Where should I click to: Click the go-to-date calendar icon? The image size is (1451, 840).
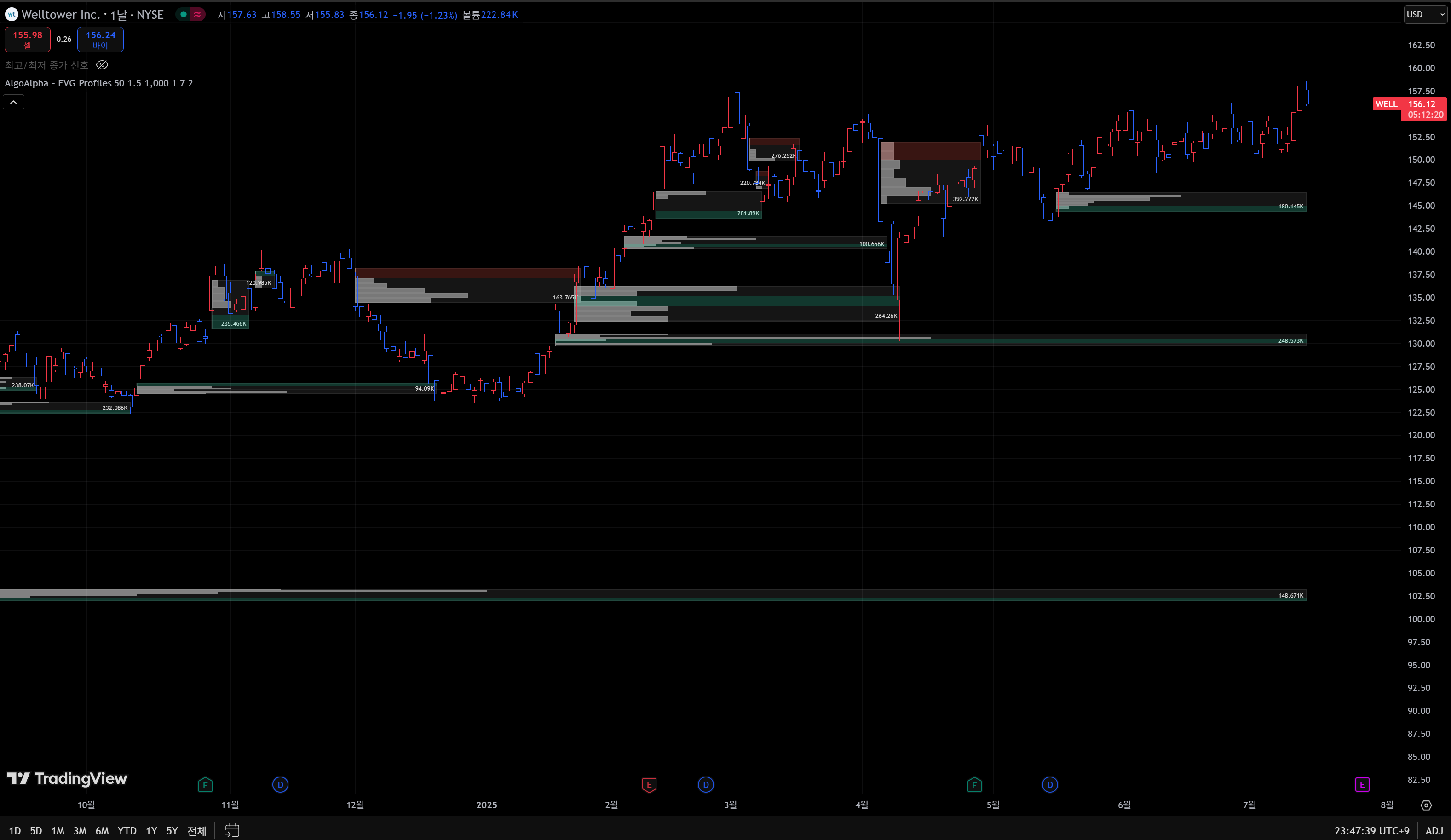(x=231, y=830)
